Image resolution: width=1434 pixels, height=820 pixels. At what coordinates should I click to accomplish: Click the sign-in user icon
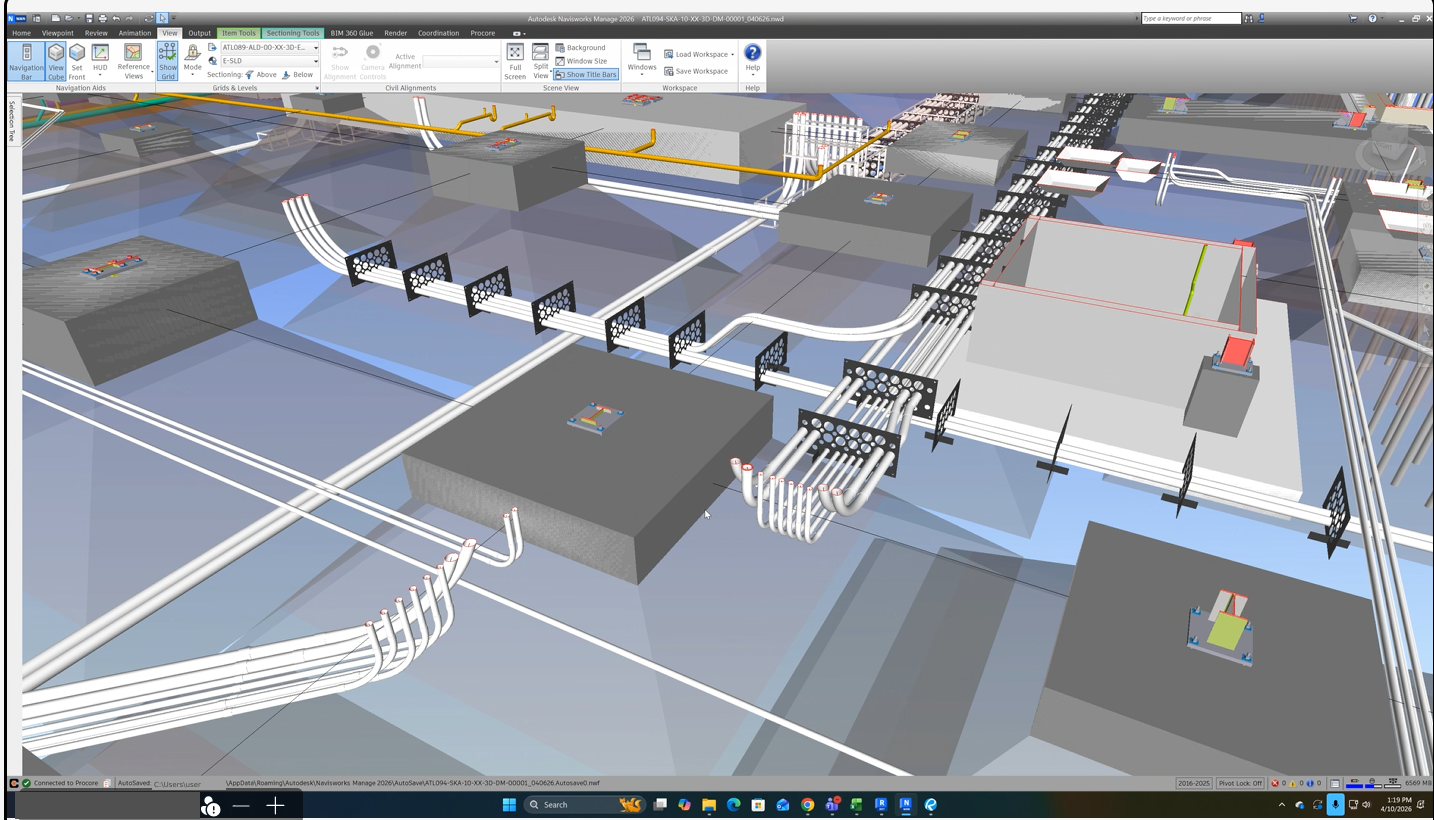click(1262, 18)
